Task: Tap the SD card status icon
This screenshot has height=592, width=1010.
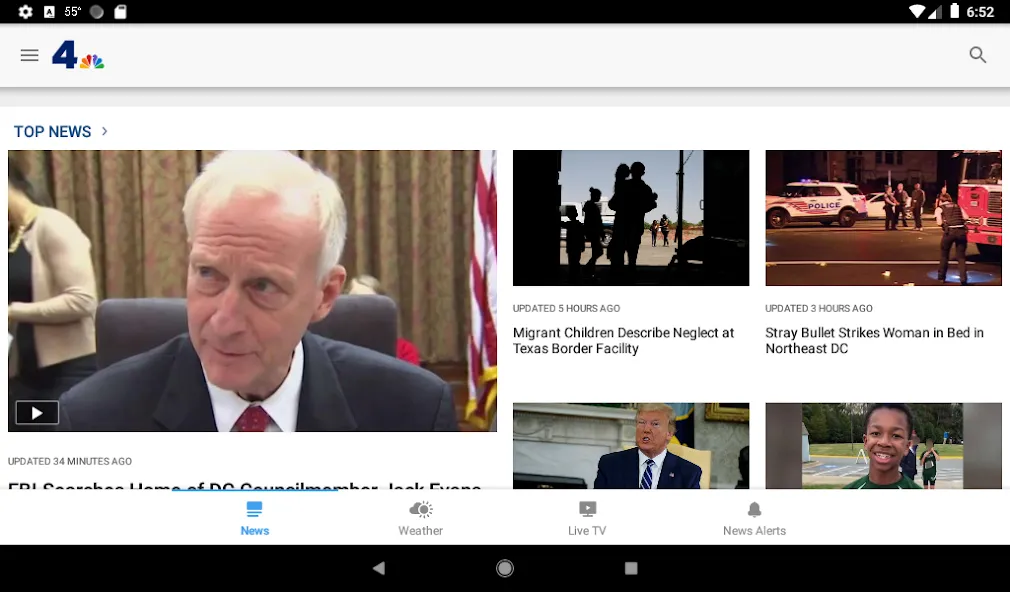Action: [x=120, y=12]
